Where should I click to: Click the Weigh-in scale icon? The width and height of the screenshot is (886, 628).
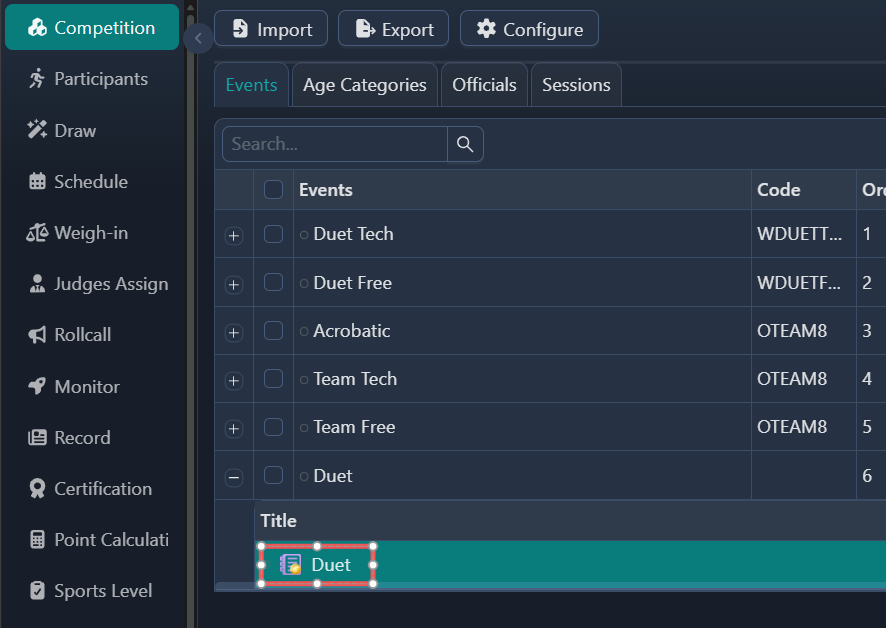point(37,232)
